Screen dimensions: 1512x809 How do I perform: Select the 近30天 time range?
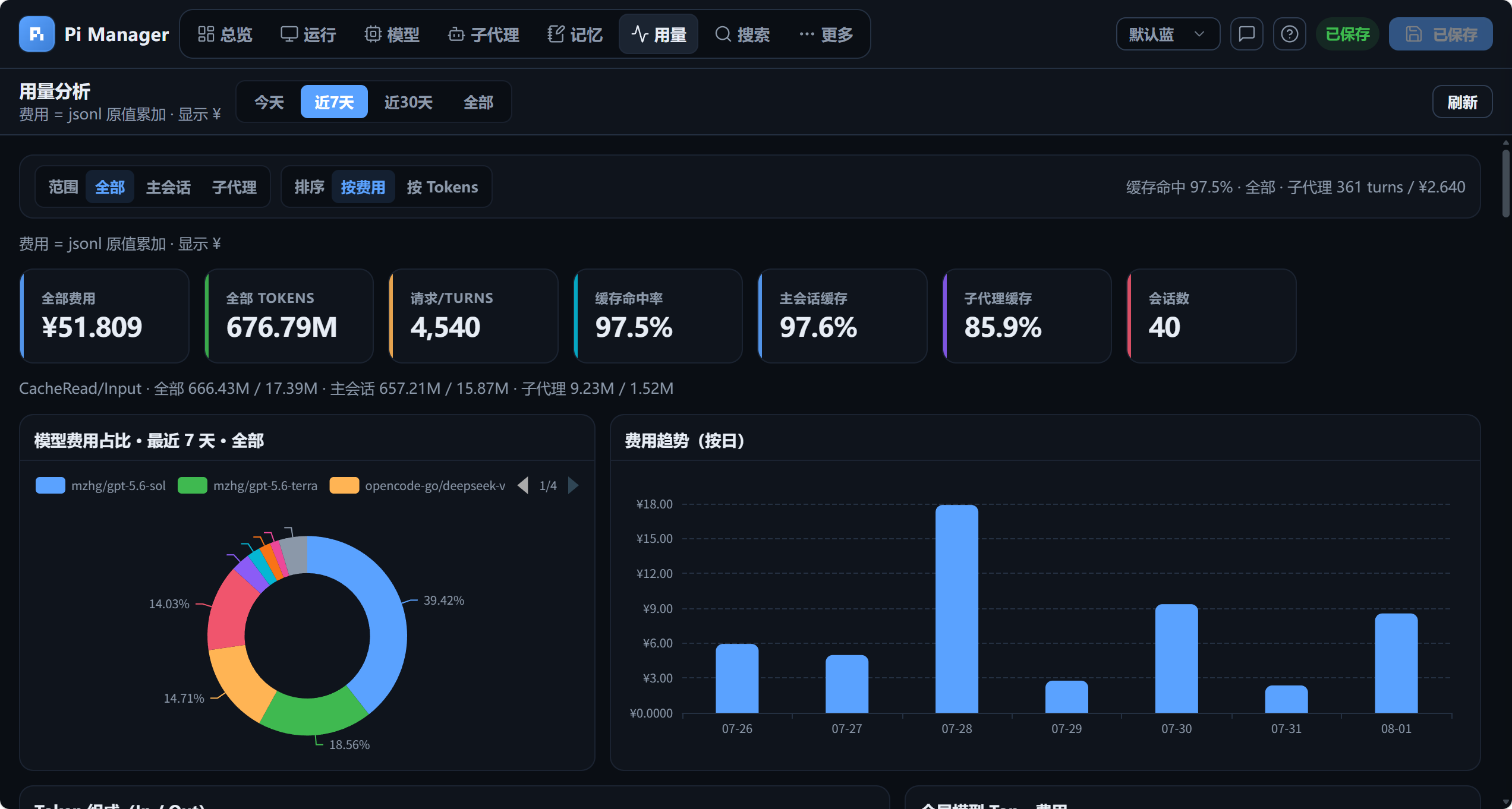(x=408, y=102)
